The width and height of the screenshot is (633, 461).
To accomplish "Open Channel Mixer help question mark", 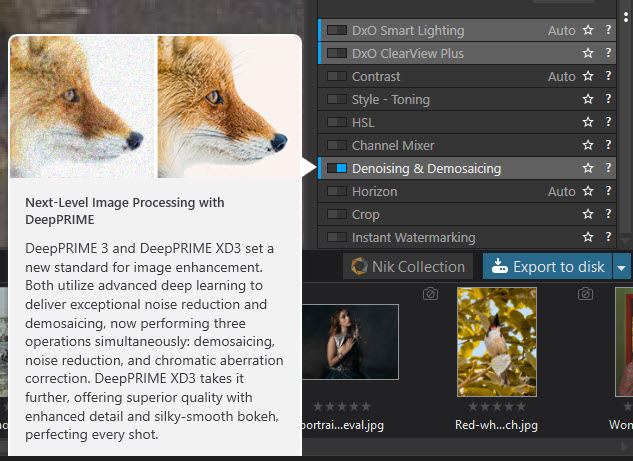I will click(x=608, y=145).
